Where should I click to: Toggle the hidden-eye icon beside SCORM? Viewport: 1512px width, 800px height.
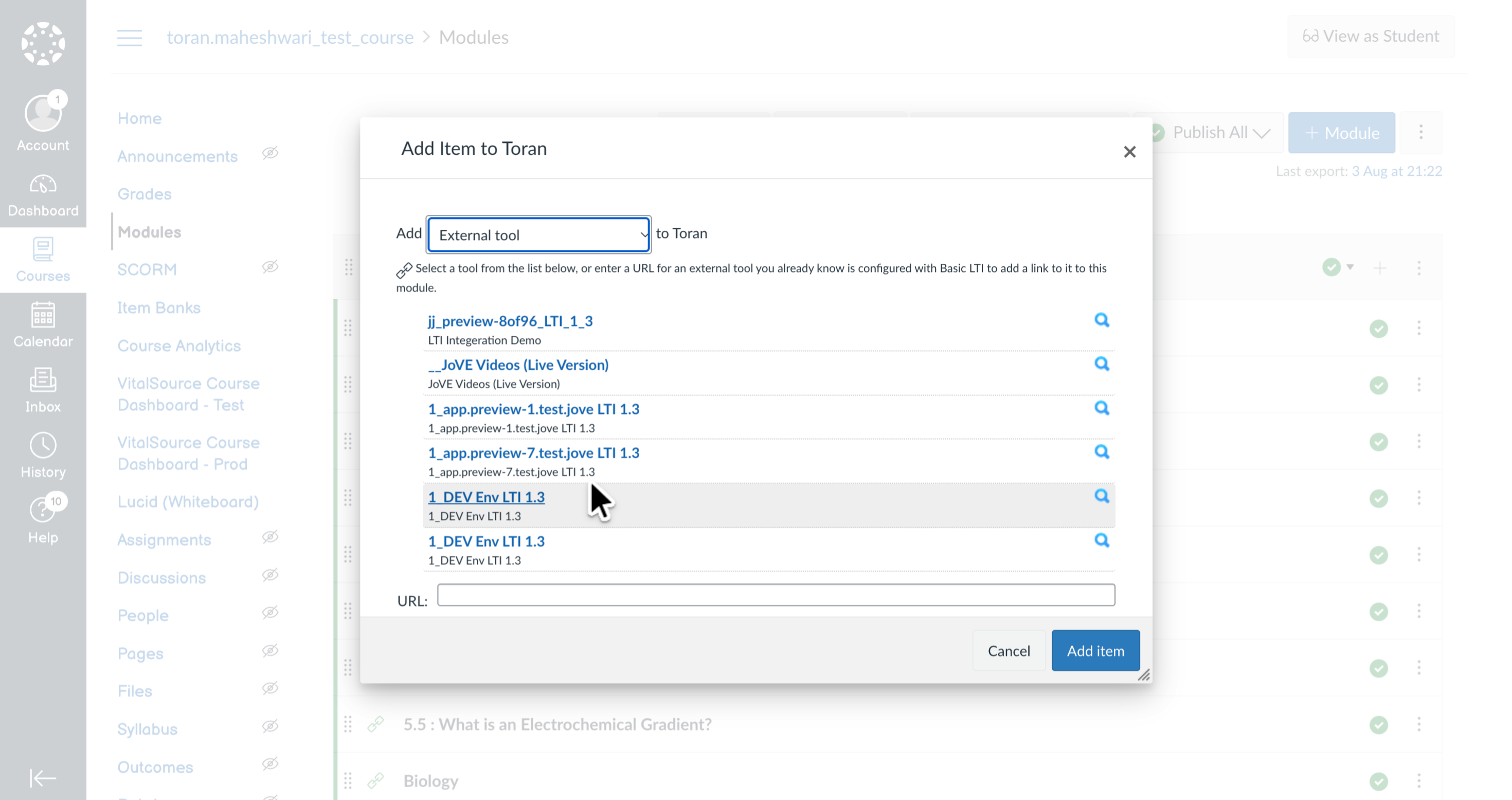(x=270, y=266)
